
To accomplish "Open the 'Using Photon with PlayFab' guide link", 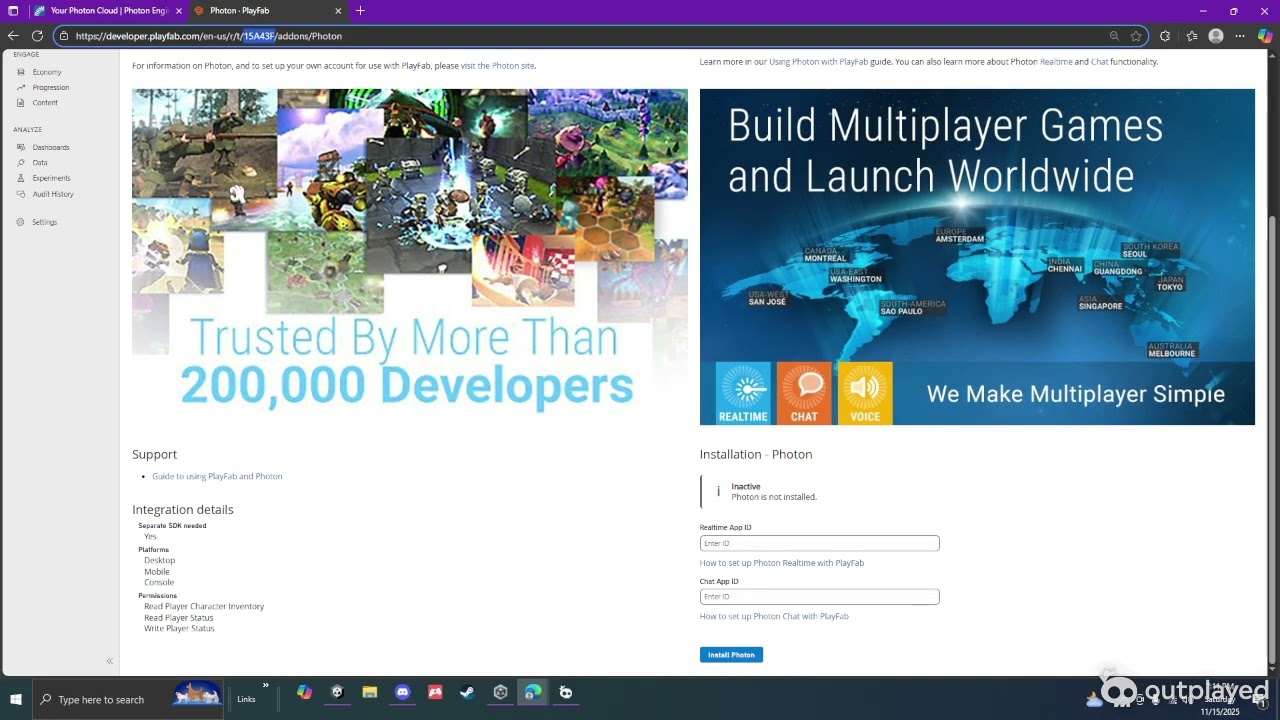I will click(818, 62).
